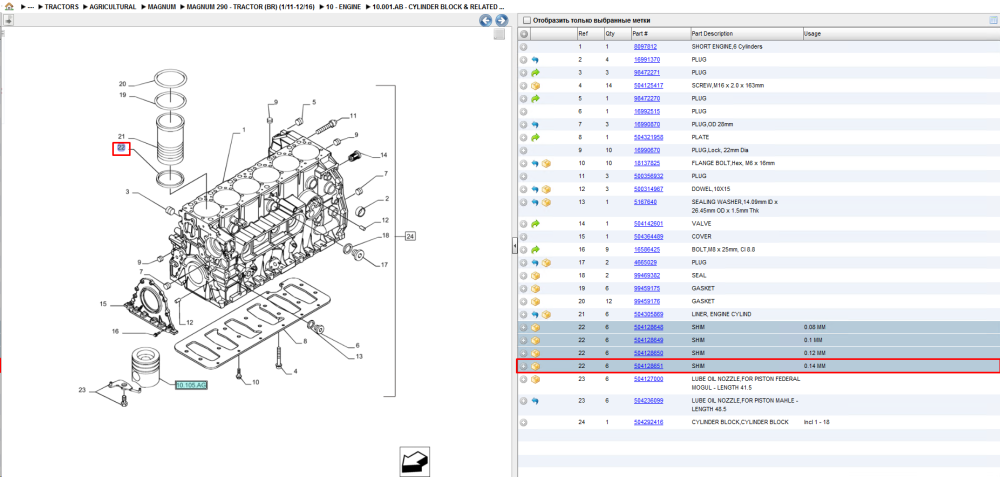The width and height of the screenshot is (1000, 477).
Task: Click callout number 15 in diagram
Action: (x=103, y=304)
